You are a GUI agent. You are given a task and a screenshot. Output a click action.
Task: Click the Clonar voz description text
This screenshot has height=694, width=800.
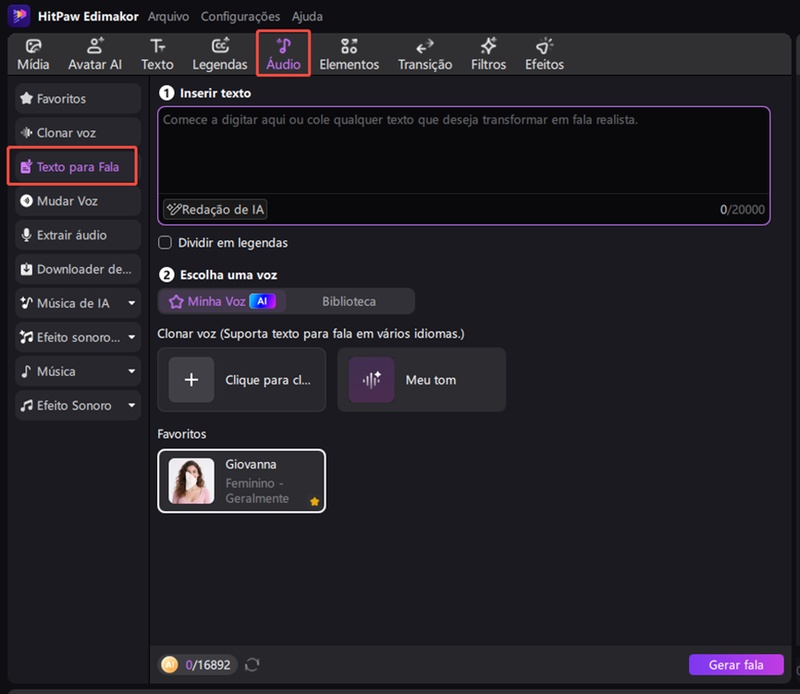311,334
